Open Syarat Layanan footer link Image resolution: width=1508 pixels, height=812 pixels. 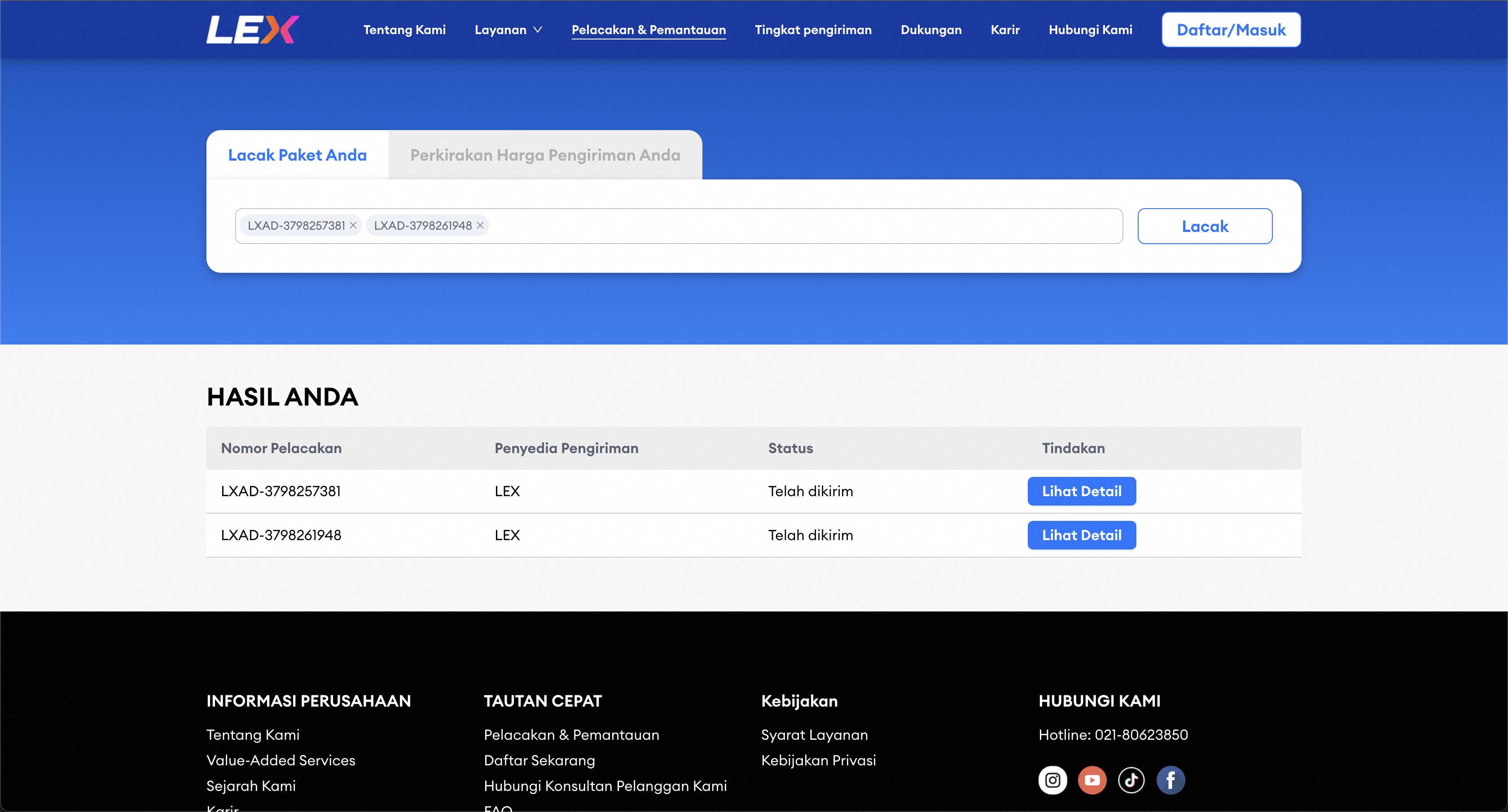814,735
